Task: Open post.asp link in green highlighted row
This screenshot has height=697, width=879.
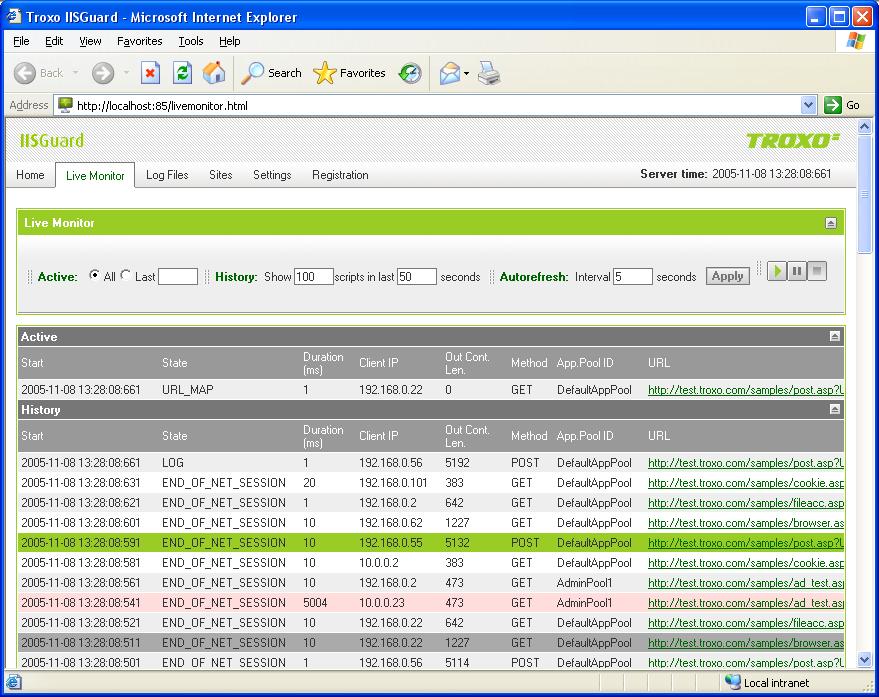Action: coord(746,543)
